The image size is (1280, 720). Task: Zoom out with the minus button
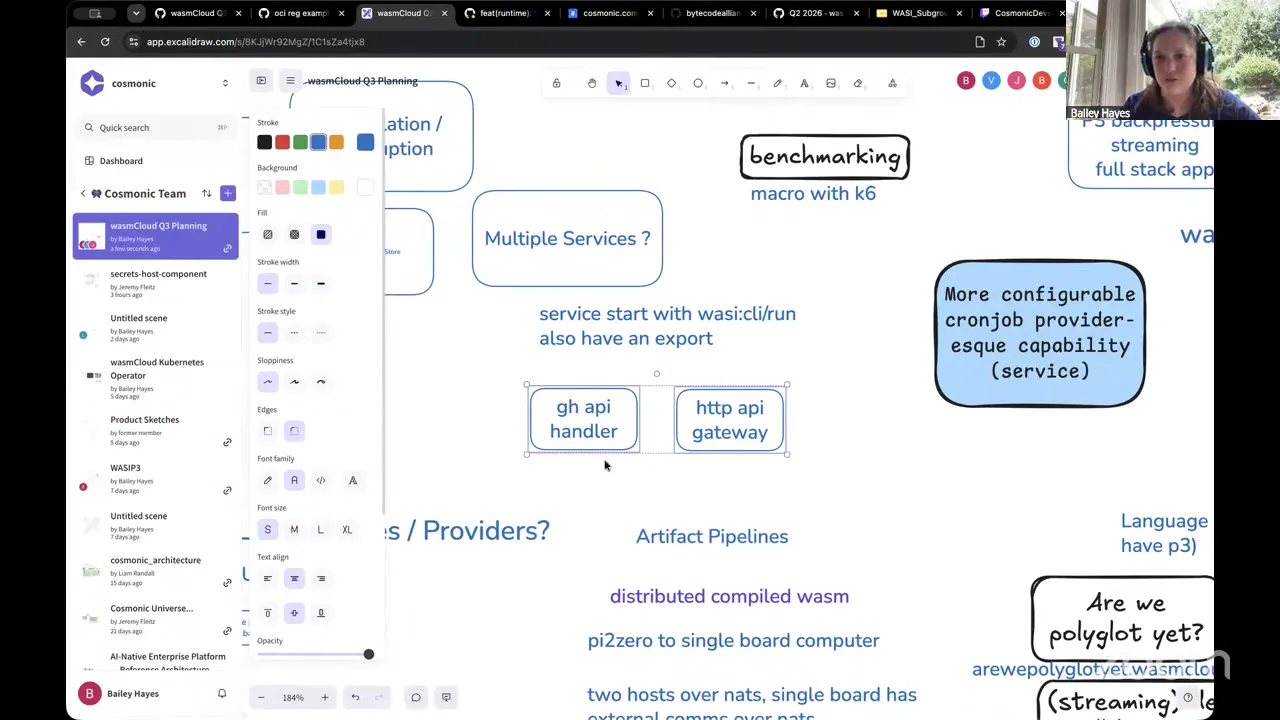click(261, 697)
